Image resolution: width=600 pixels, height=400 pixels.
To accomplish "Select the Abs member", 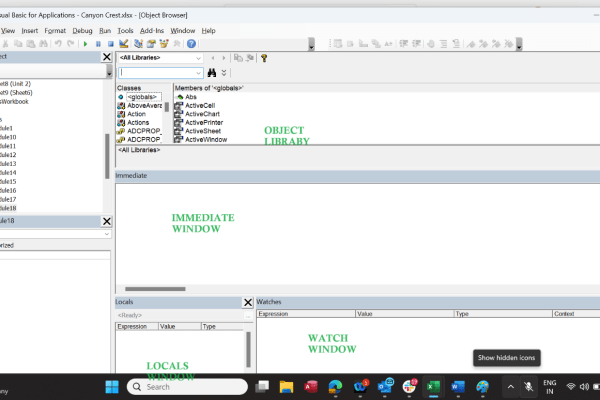I will pos(191,97).
